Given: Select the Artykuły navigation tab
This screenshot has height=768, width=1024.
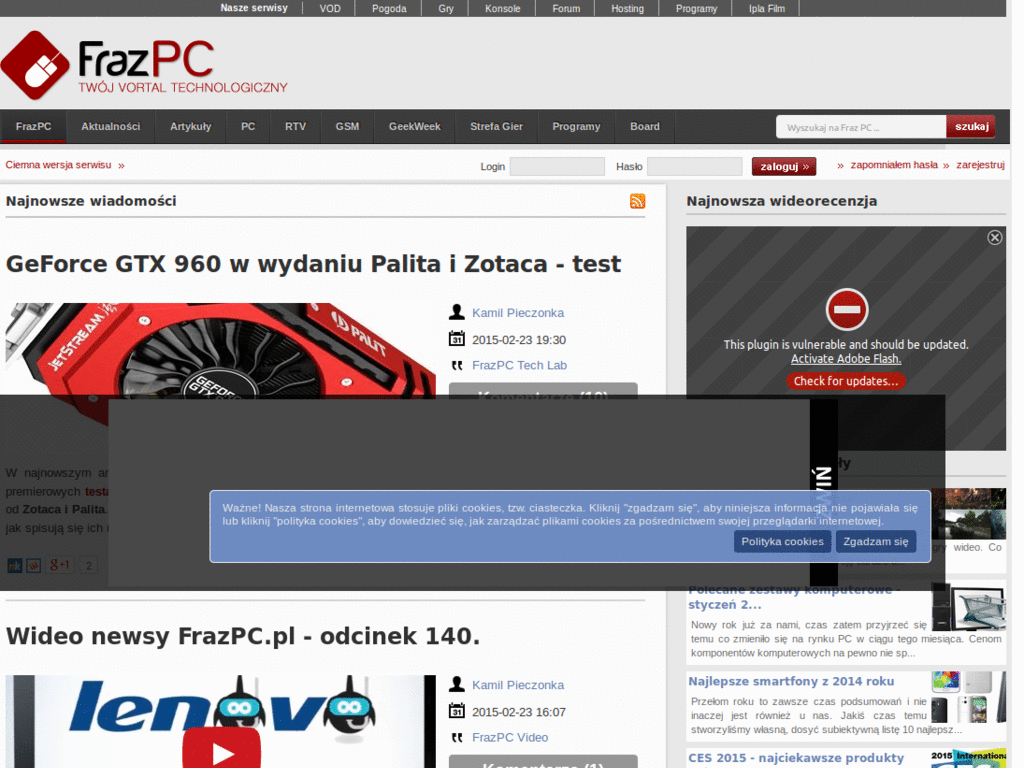Looking at the screenshot, I should coord(191,127).
